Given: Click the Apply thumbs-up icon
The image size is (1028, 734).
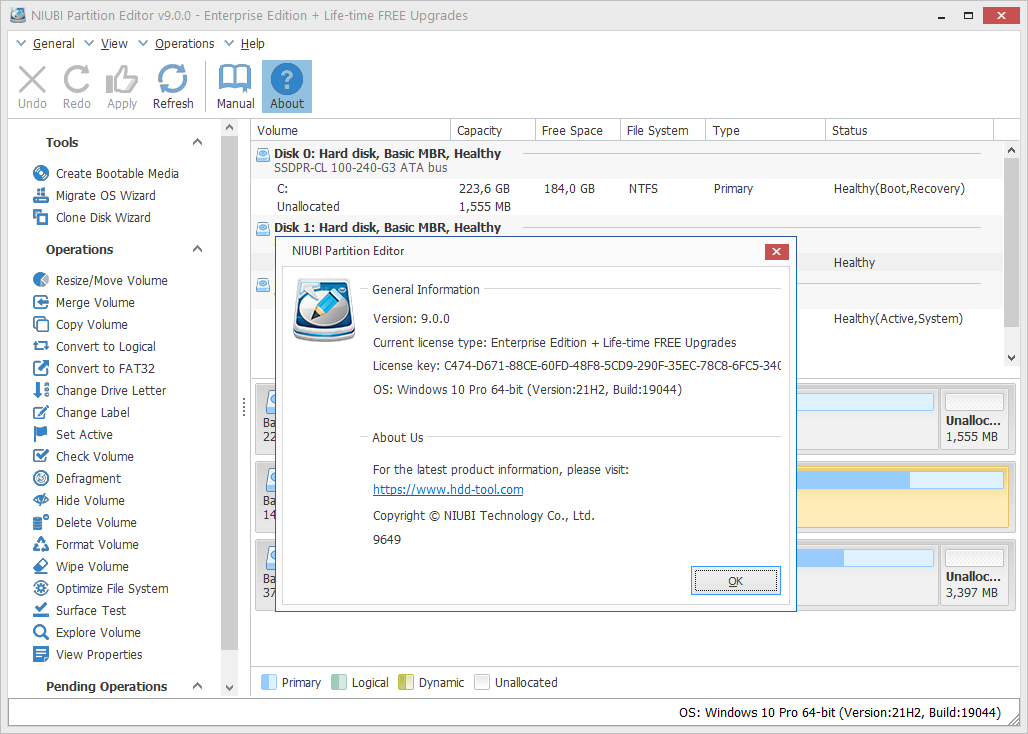Looking at the screenshot, I should 122,80.
